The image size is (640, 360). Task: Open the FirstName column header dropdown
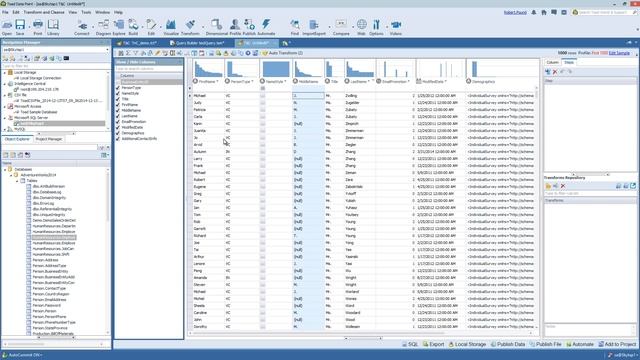click(x=217, y=82)
